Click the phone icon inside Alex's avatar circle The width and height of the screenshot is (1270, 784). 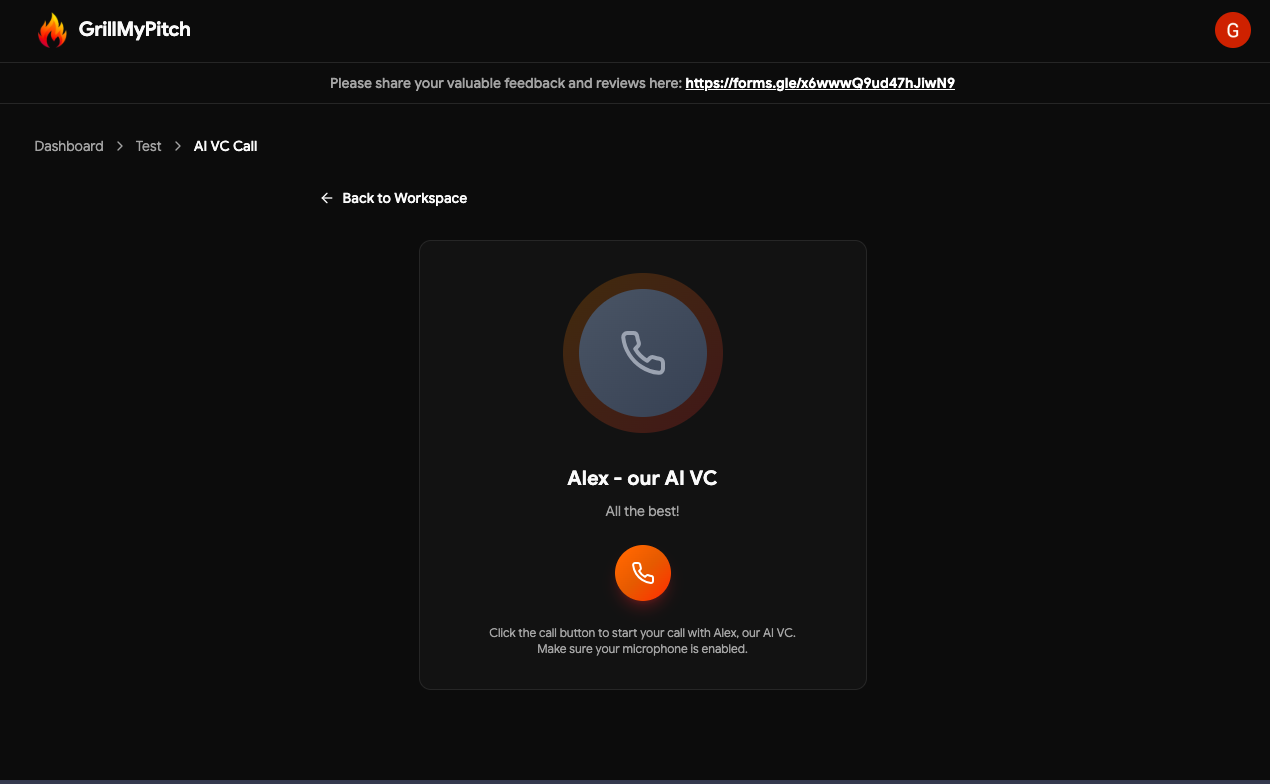point(642,353)
